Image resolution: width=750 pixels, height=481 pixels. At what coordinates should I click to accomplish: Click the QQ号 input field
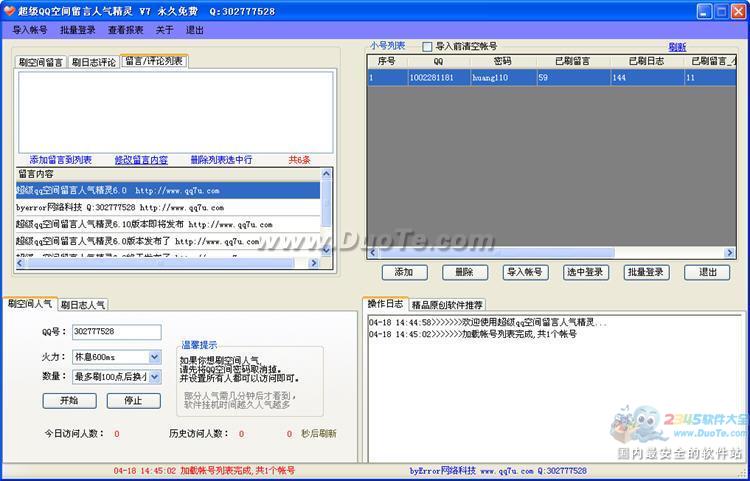117,332
